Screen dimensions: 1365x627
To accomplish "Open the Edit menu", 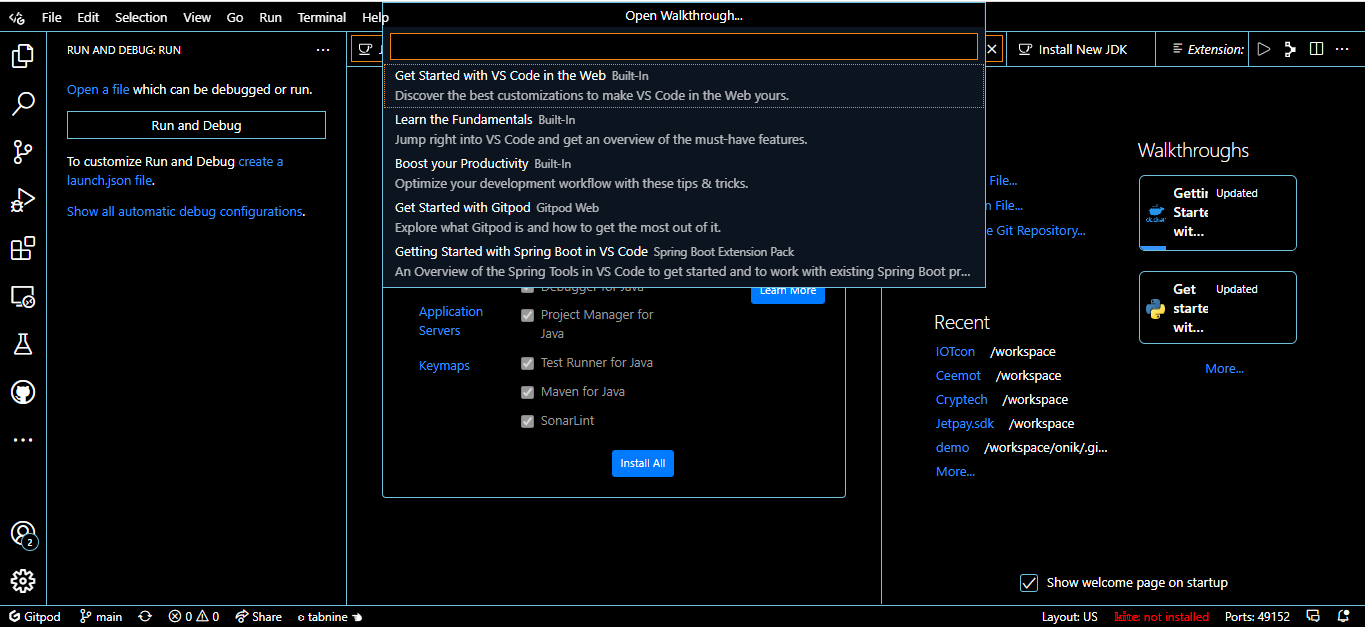I will [88, 17].
